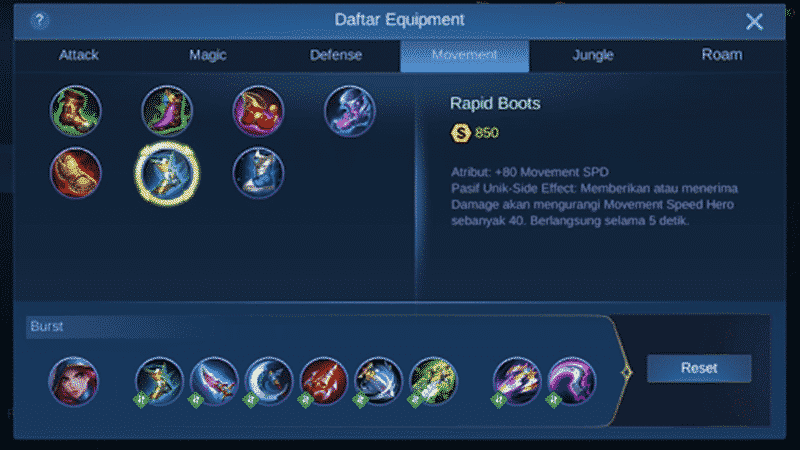Select the crescent moon item in build
Screen dimensions: 800x450
pyautogui.click(x=268, y=381)
